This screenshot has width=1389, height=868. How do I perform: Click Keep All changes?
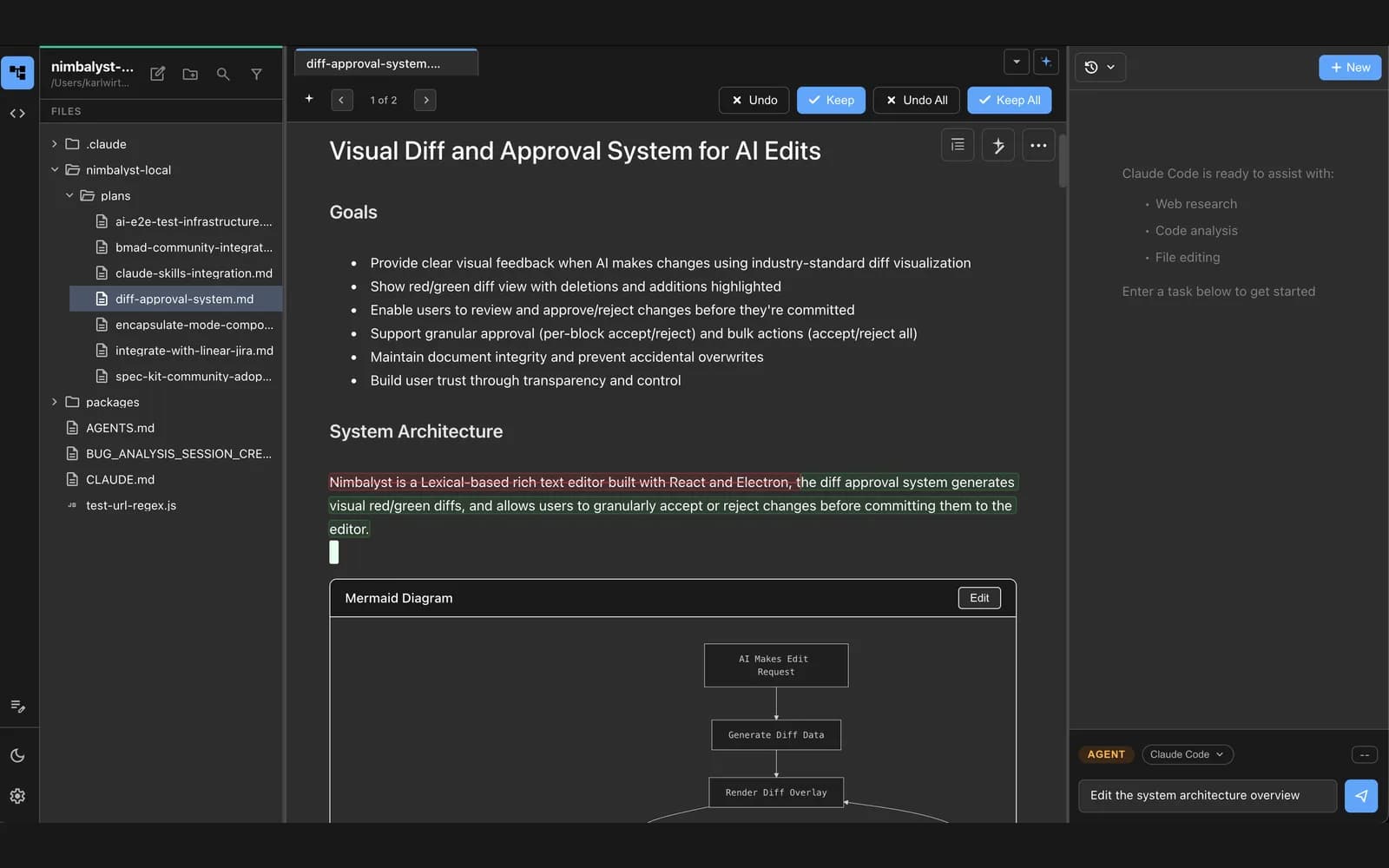tap(1010, 100)
